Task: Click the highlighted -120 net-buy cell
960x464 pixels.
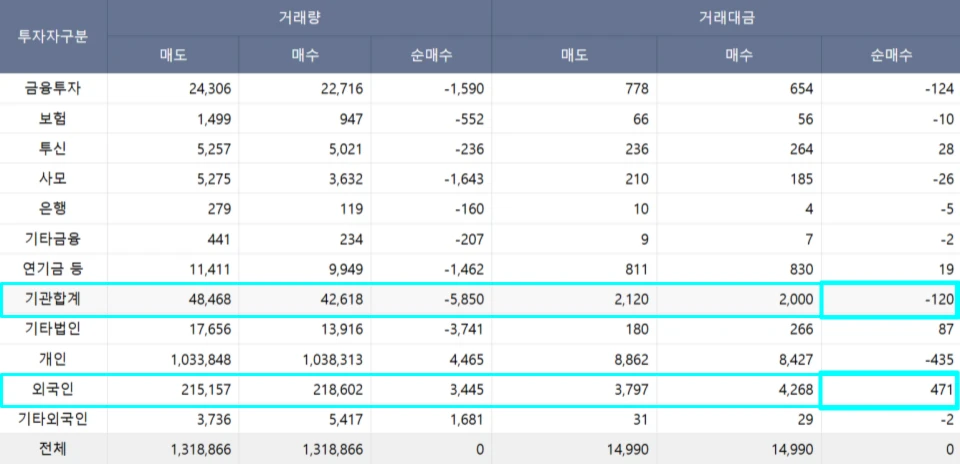Action: coord(889,300)
